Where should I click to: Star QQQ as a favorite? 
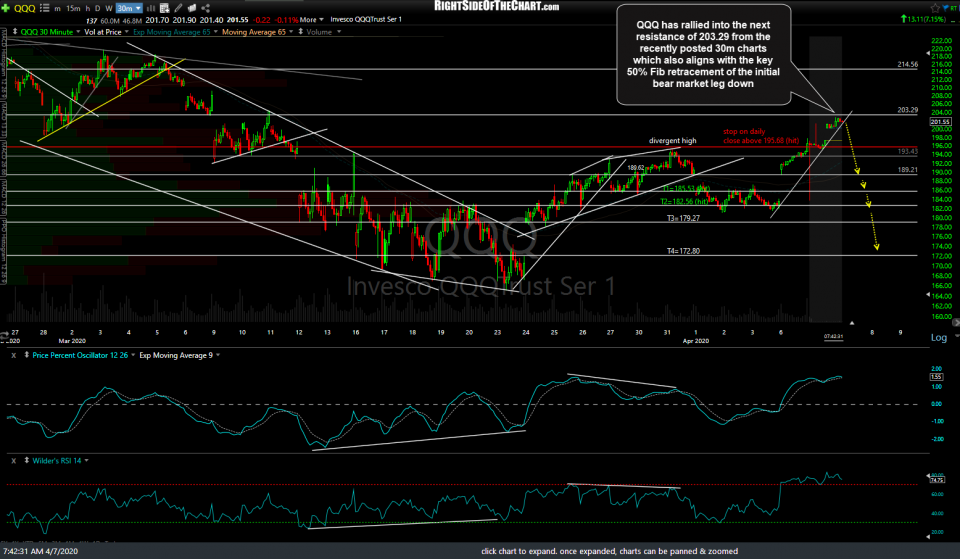click(935, 8)
